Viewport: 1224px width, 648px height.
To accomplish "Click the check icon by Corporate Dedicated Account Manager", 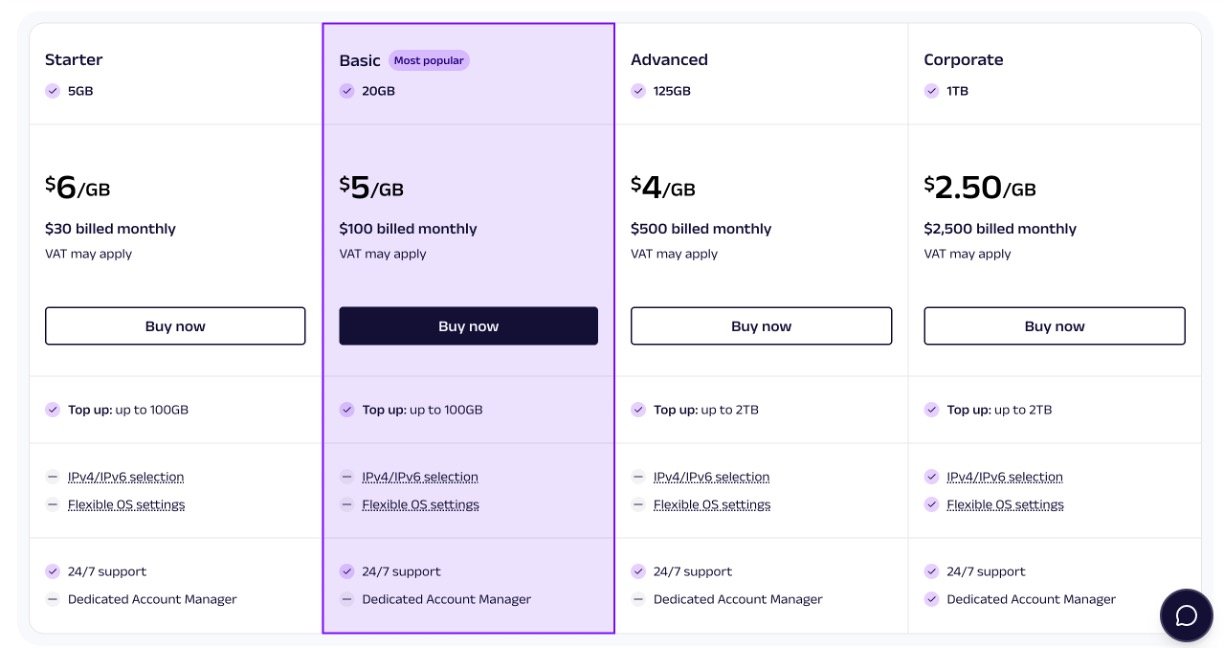I will pos(931,599).
